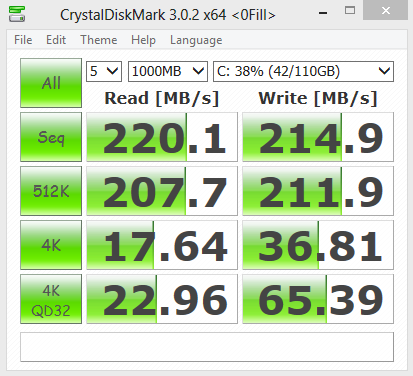Click the 4K QD32 write result 65.39
The image size is (413, 376).
pyautogui.click(x=318, y=299)
